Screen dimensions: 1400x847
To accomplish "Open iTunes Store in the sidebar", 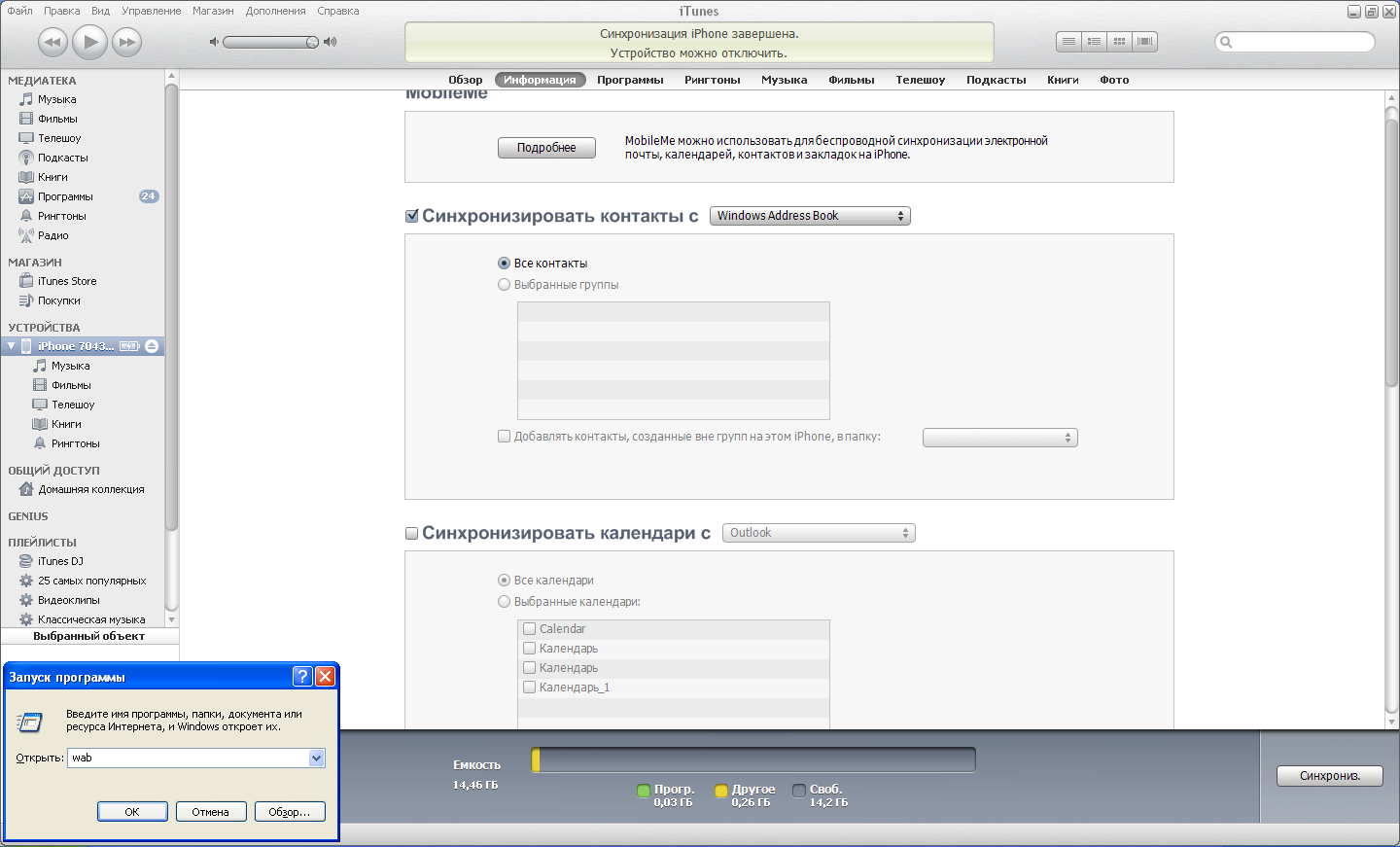I will pos(67,281).
